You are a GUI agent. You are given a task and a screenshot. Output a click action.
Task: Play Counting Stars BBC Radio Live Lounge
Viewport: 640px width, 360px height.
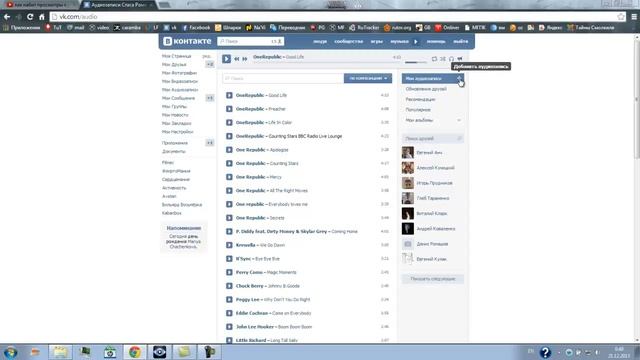pos(229,136)
